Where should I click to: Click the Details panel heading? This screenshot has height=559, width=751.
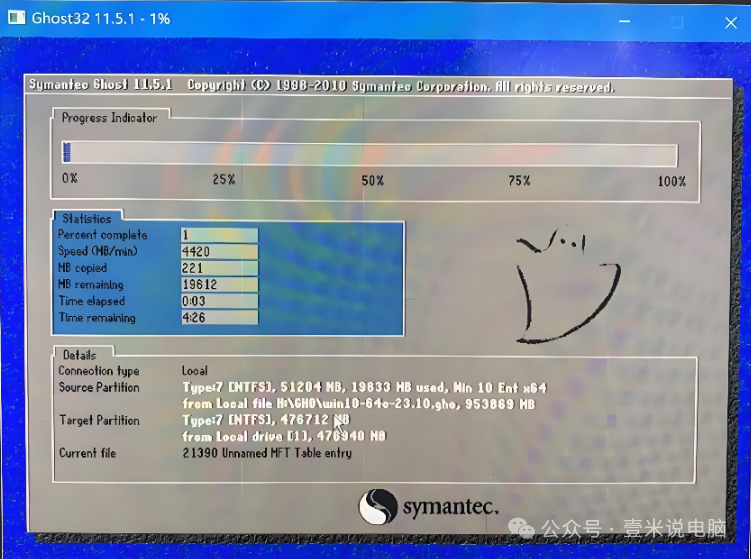coord(79,354)
